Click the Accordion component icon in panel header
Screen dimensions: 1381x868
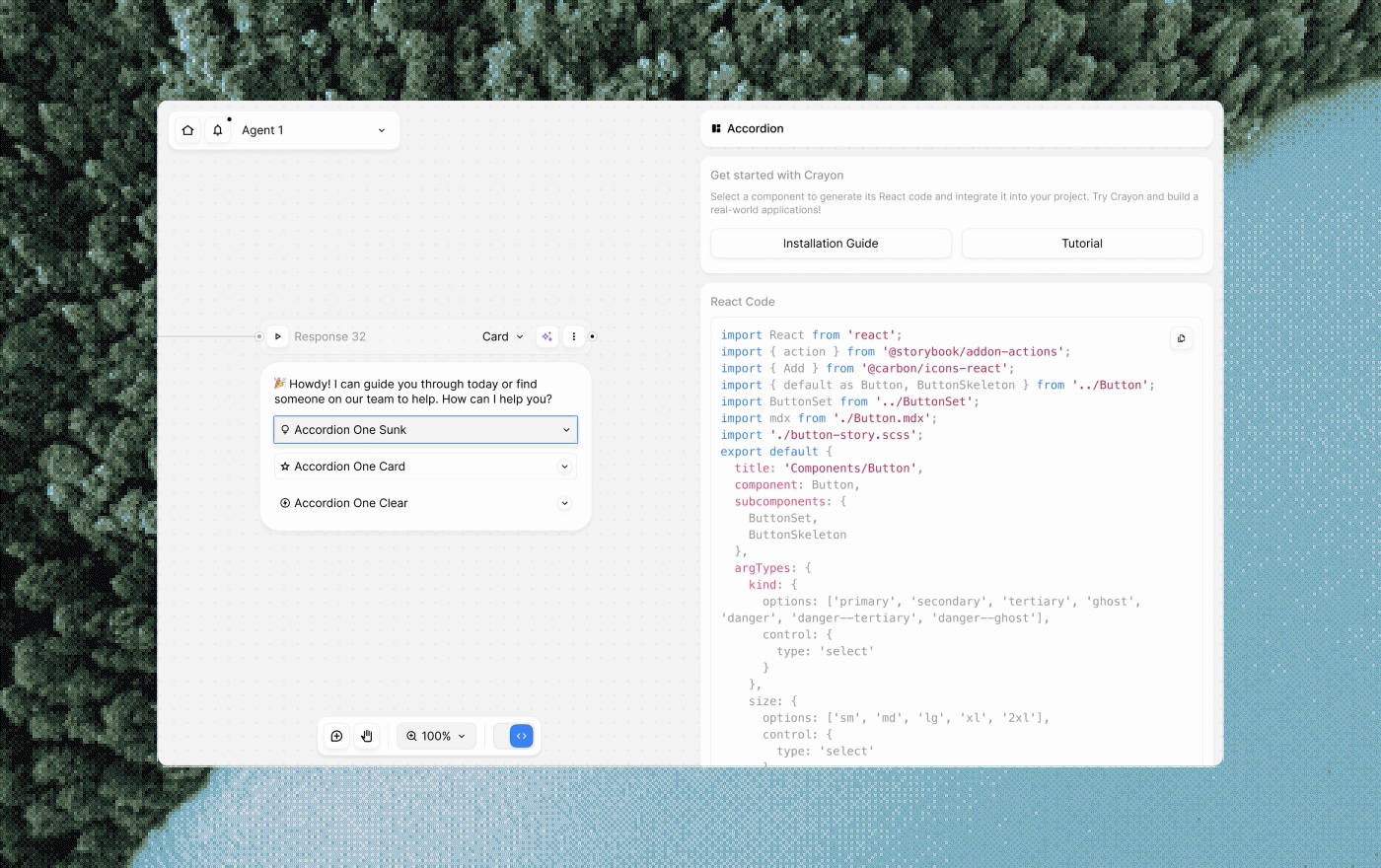click(x=716, y=128)
